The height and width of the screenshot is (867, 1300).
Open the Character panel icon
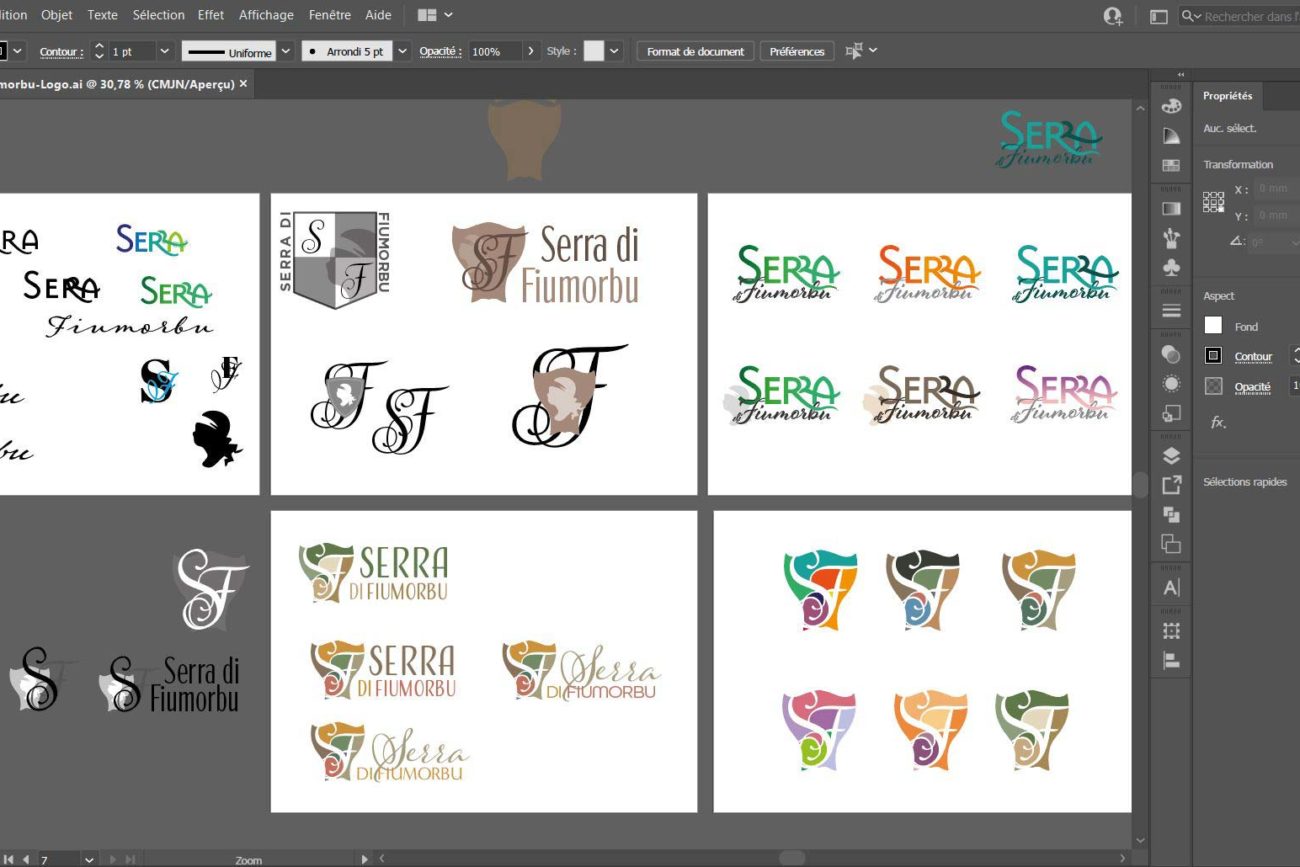pos(1170,588)
